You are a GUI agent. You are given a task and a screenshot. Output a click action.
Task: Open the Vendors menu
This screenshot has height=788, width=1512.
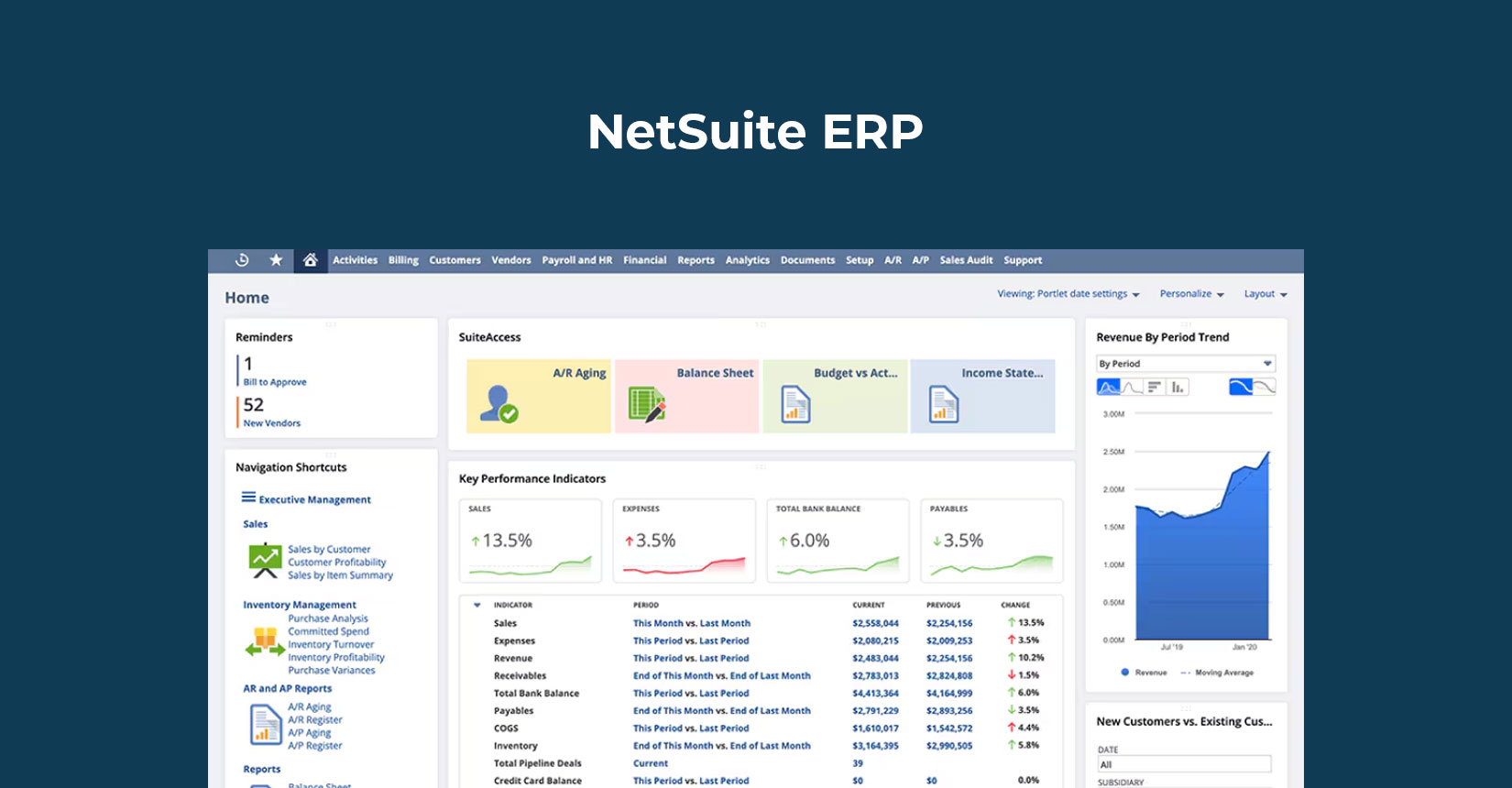511,260
